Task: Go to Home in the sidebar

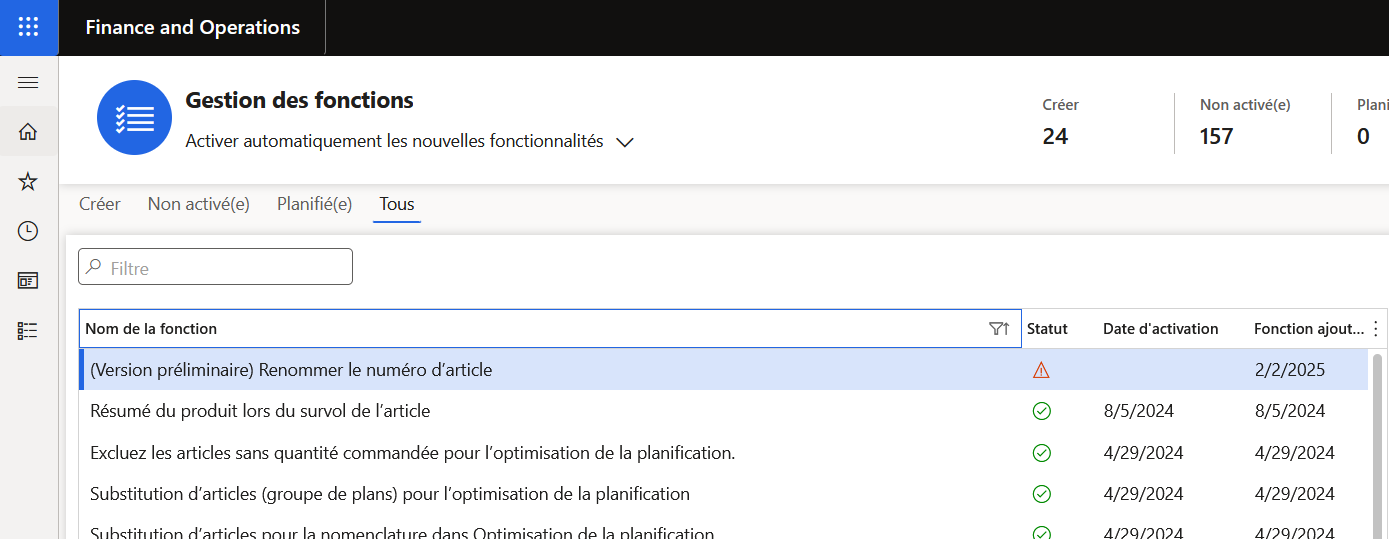Action: [x=28, y=131]
